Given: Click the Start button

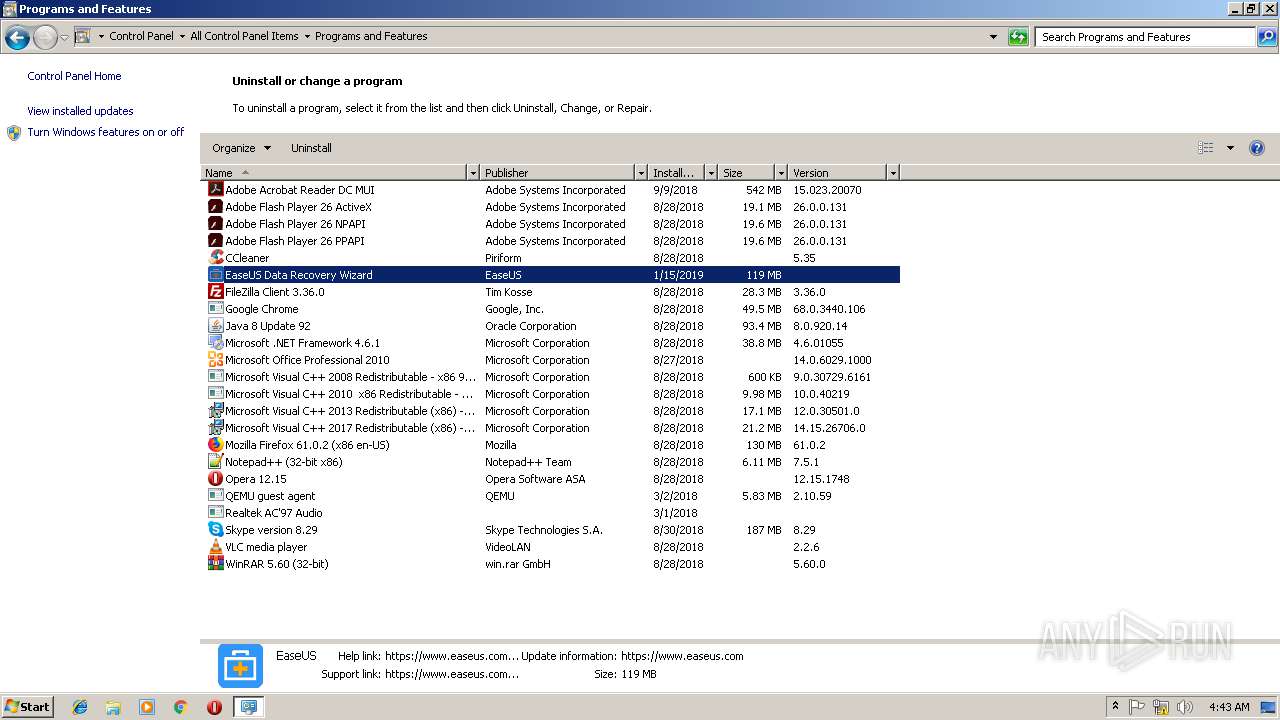Looking at the screenshot, I should [x=28, y=707].
